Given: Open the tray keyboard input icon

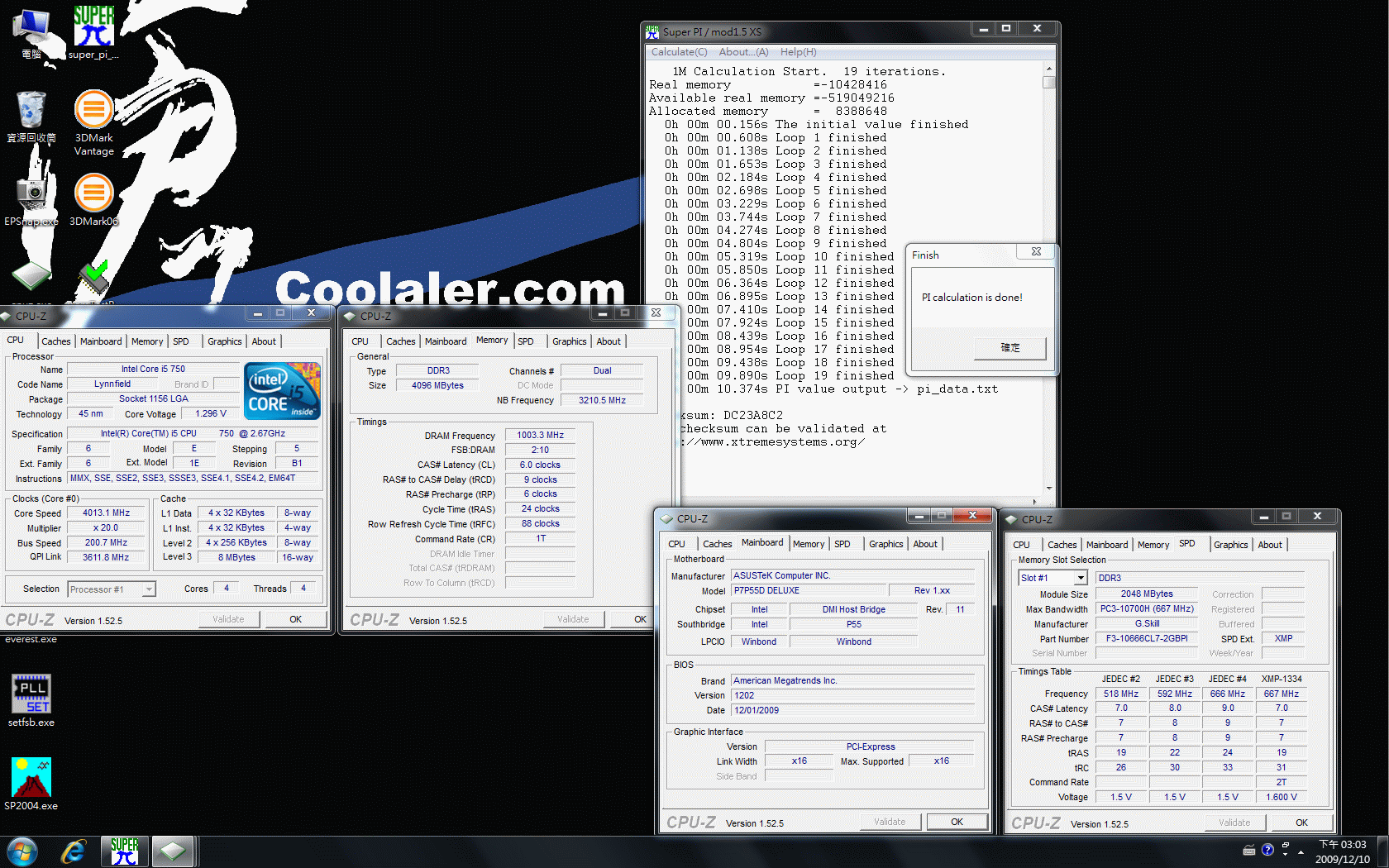Looking at the screenshot, I should click(1249, 850).
